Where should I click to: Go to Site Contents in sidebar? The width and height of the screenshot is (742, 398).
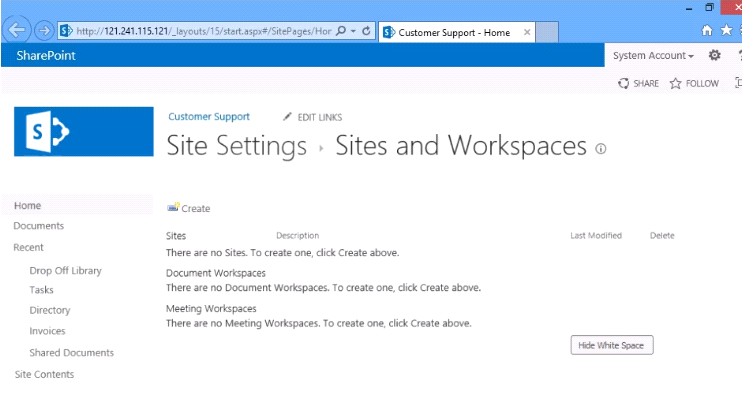pyautogui.click(x=44, y=374)
